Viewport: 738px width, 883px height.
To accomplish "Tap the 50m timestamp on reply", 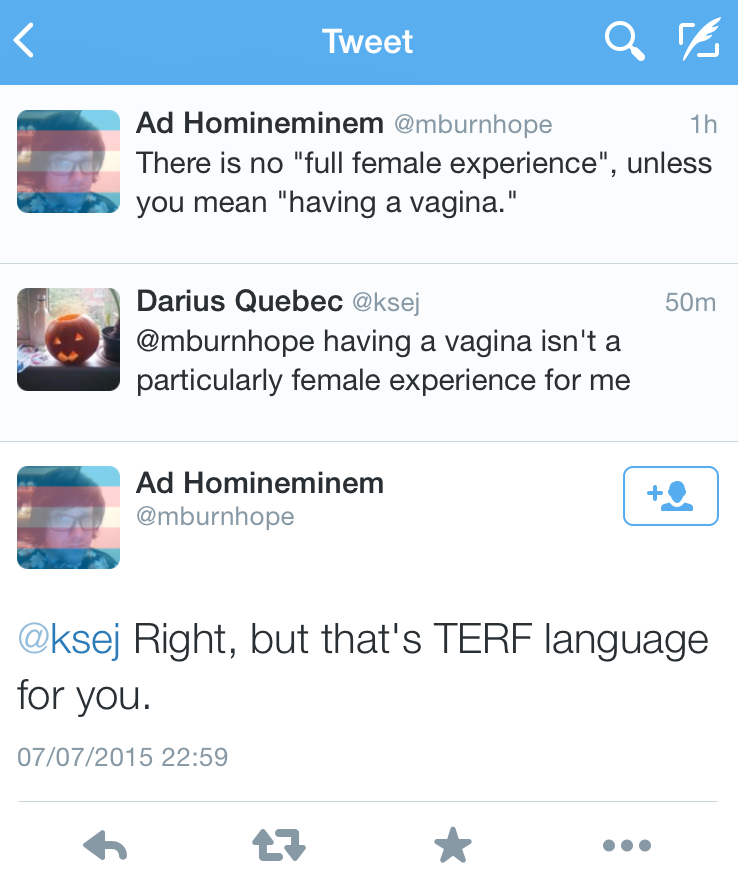I will [690, 302].
